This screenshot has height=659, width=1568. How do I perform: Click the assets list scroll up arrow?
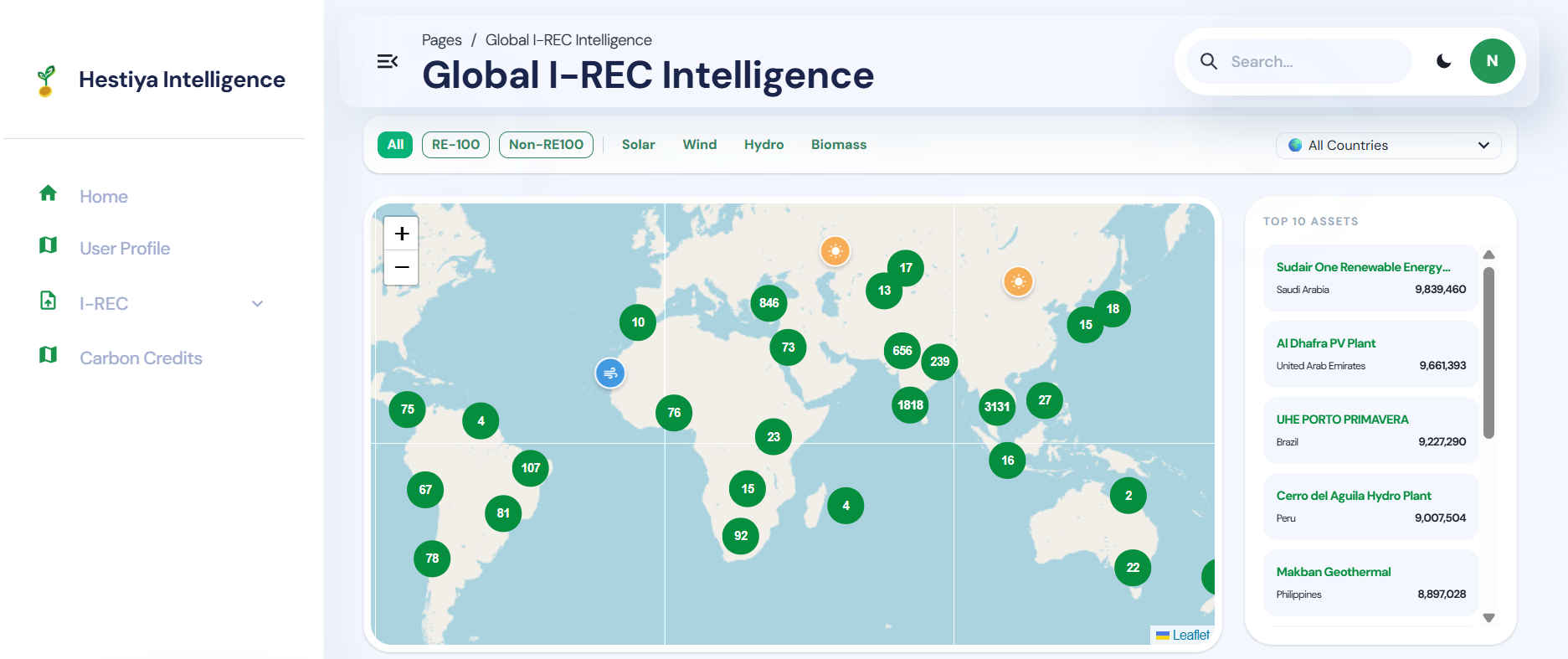(1488, 255)
